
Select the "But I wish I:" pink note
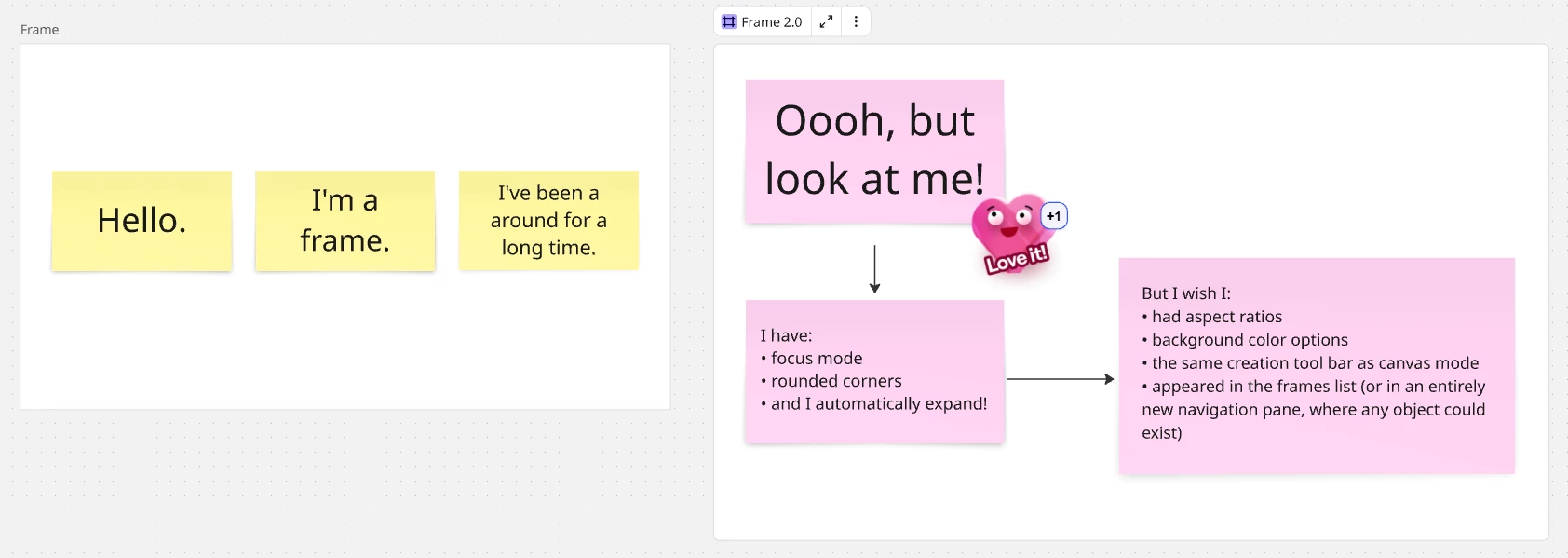pyautogui.click(x=1317, y=365)
